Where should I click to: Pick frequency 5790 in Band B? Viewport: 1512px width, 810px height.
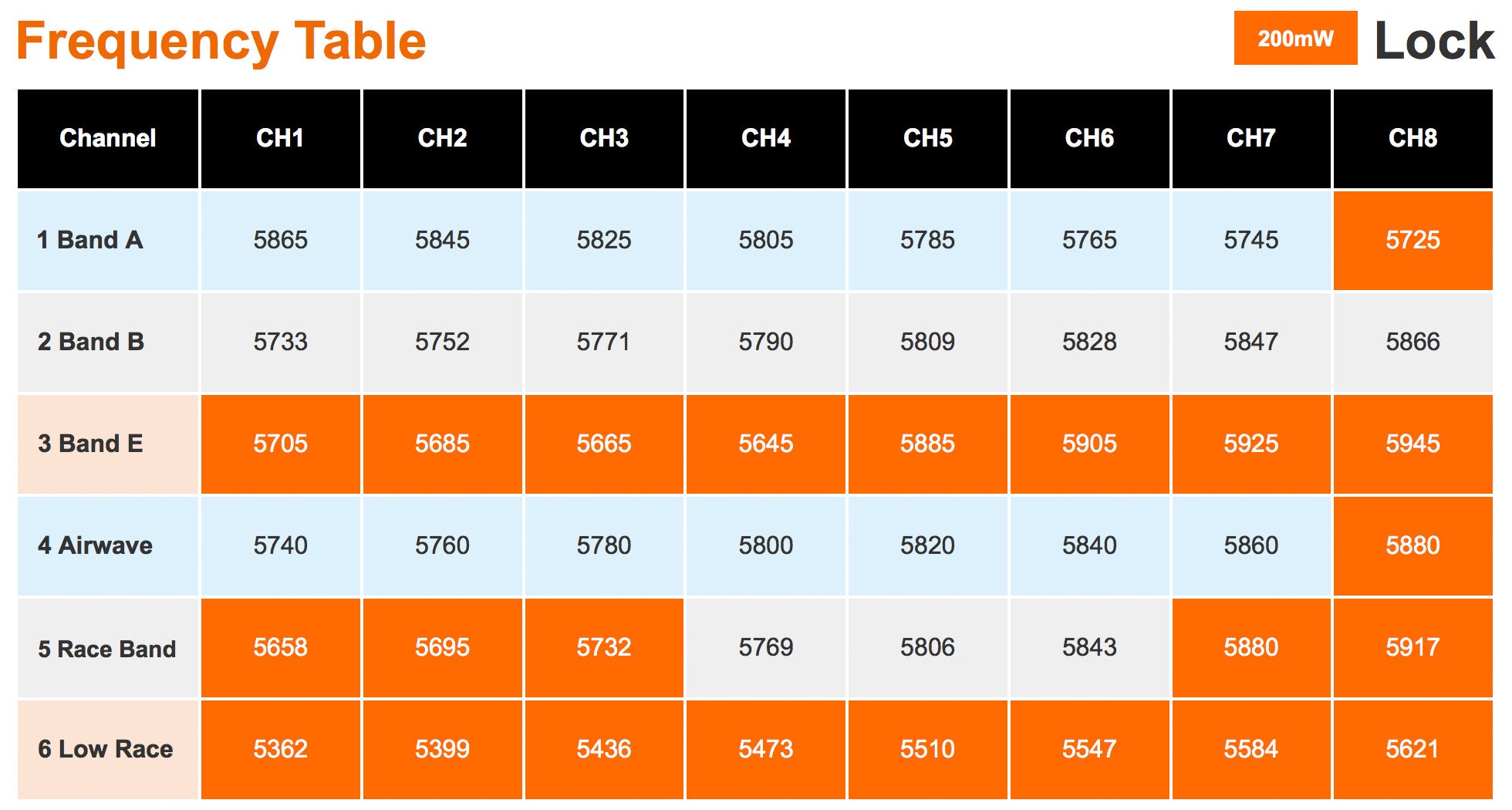(765, 342)
